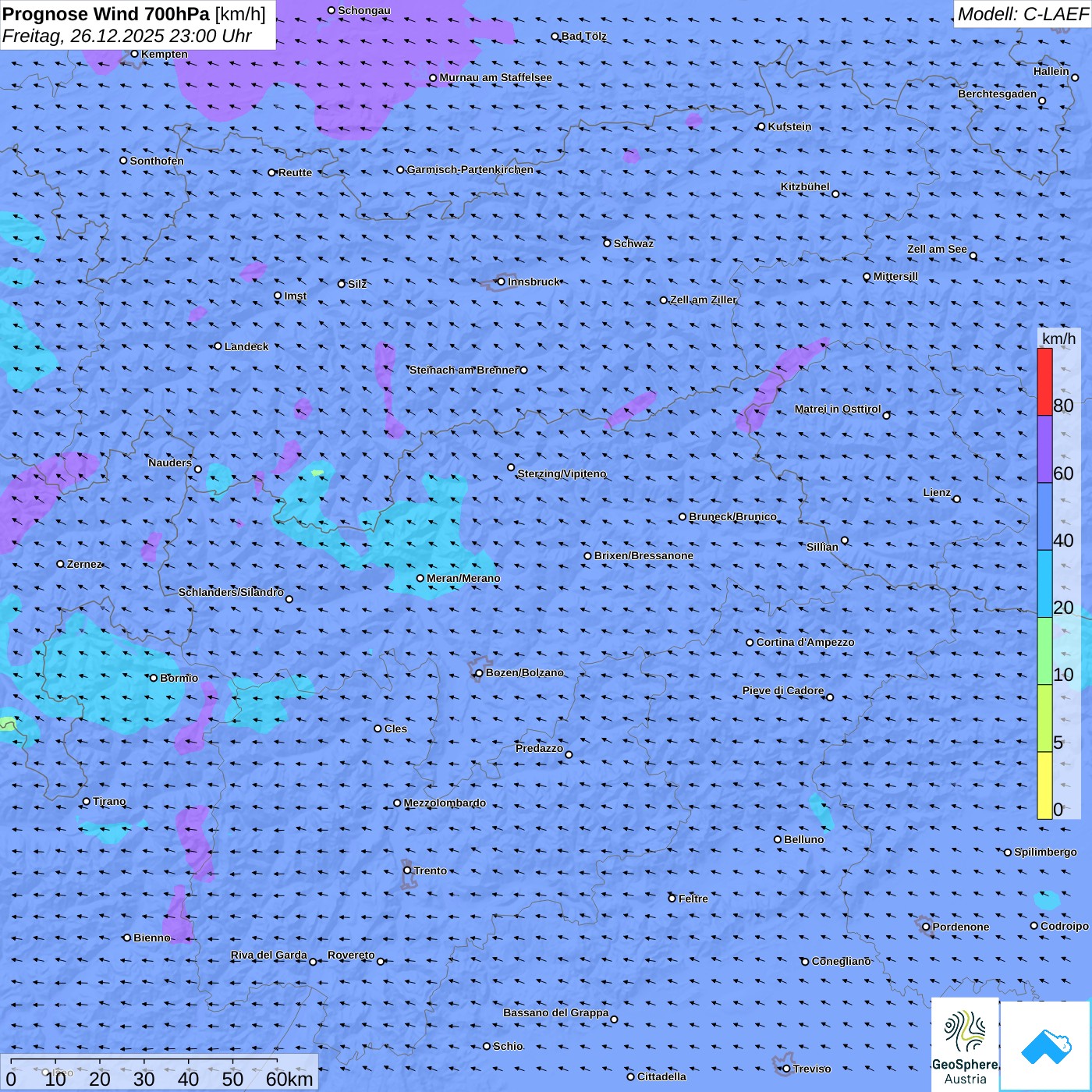Click the GeoSphere Austria logo

tap(965, 1045)
